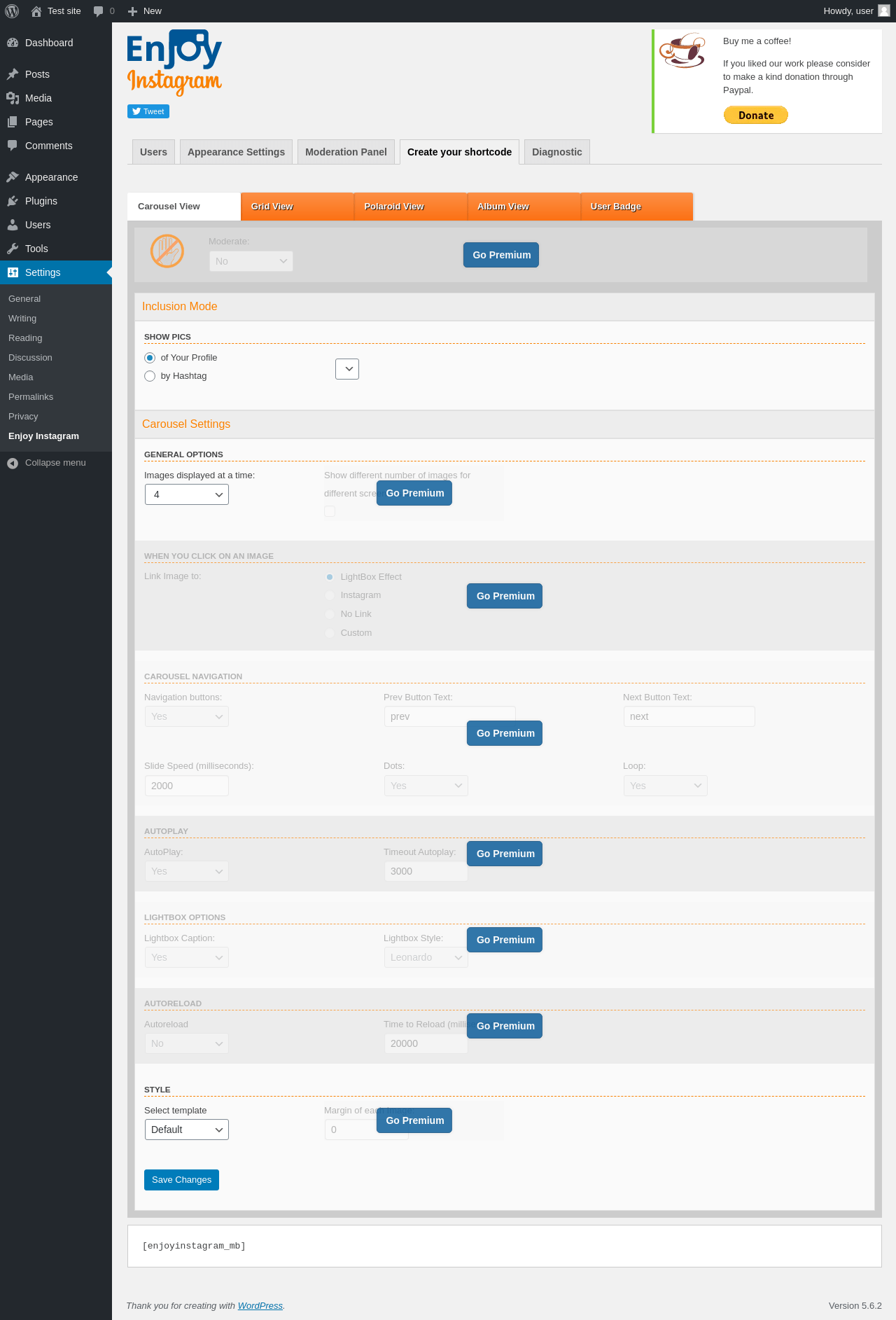Click the Time to Reload field
This screenshot has height=1320, width=896.
point(426,1043)
